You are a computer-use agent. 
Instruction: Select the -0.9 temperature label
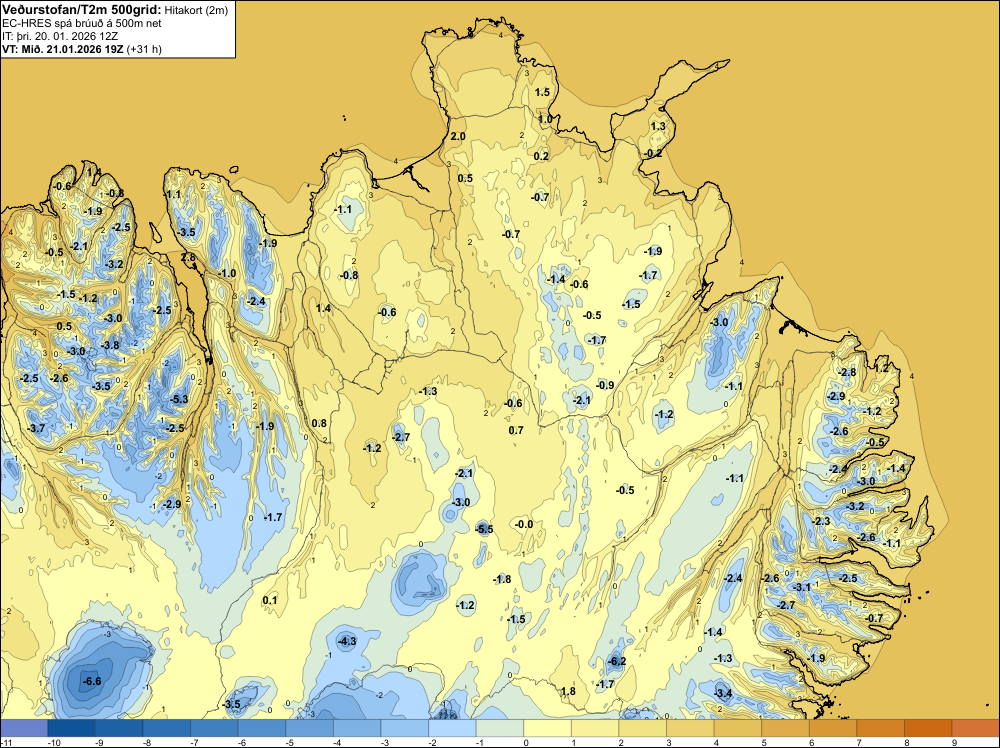click(x=605, y=385)
